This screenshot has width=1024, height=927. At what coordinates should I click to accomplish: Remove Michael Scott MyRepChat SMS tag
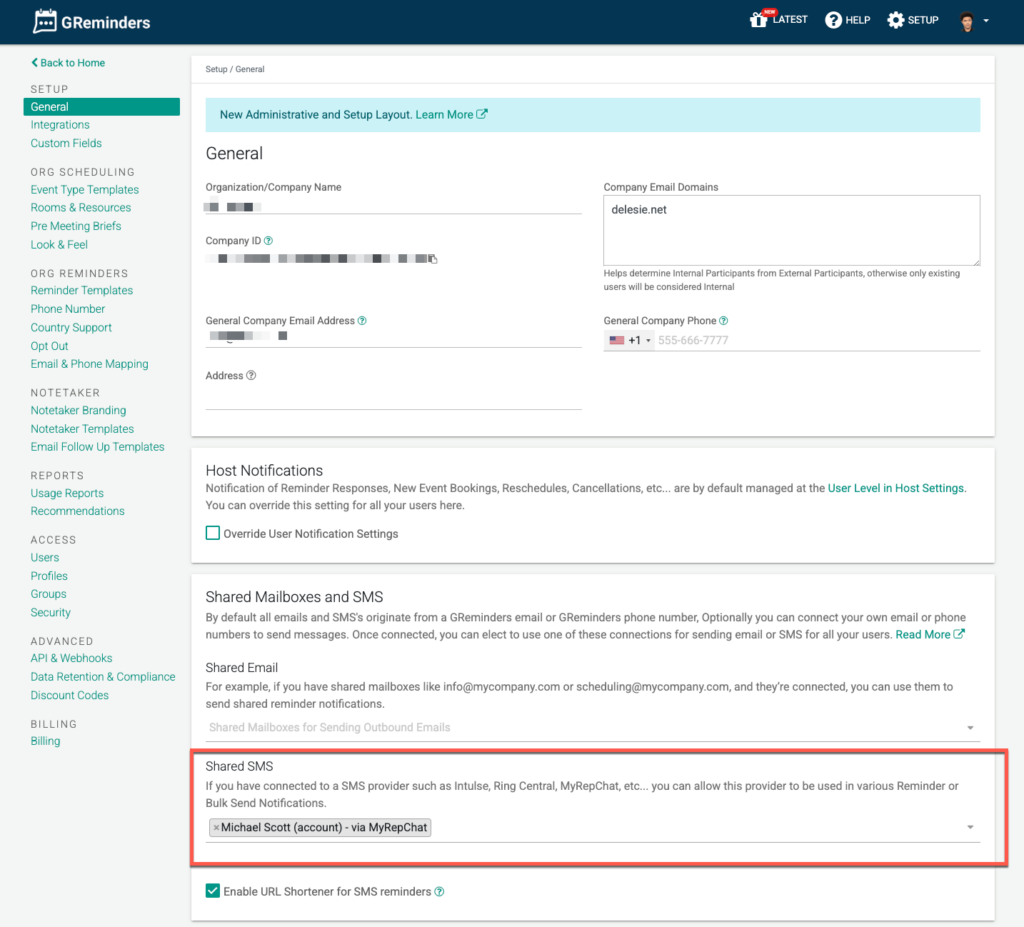click(216, 828)
